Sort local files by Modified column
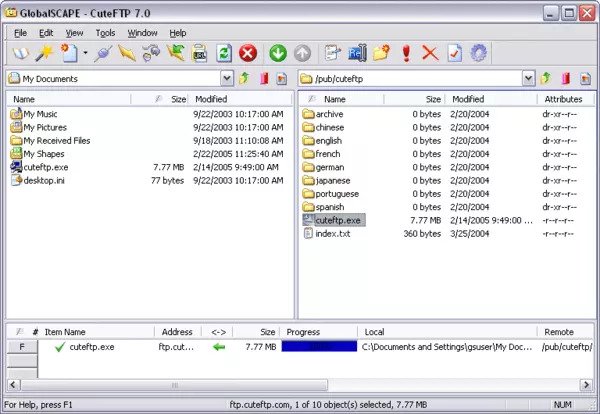 (x=241, y=99)
